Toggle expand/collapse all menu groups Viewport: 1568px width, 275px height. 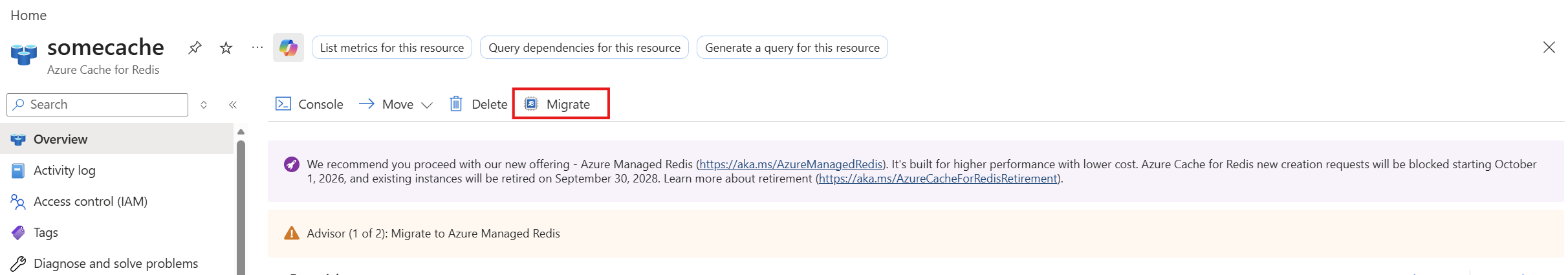[x=204, y=105]
